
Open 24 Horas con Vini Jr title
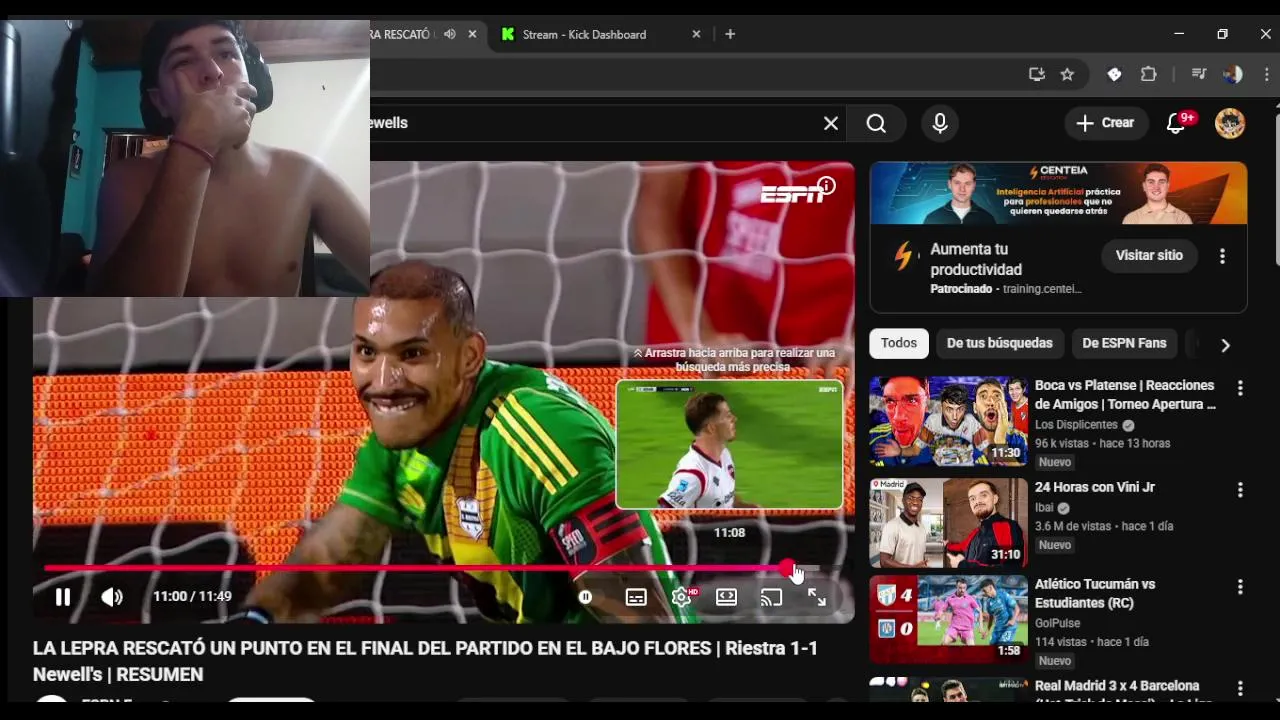click(1095, 487)
